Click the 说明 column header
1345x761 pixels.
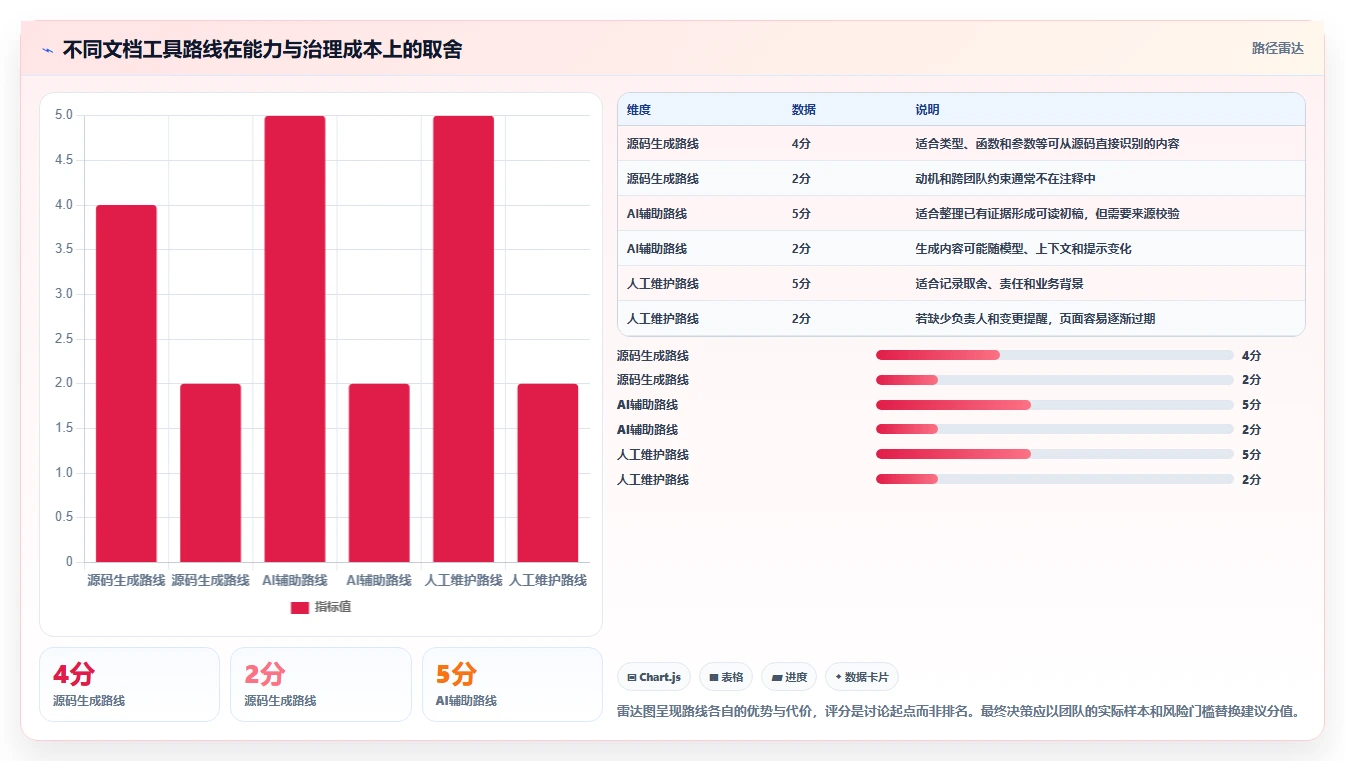click(x=927, y=110)
